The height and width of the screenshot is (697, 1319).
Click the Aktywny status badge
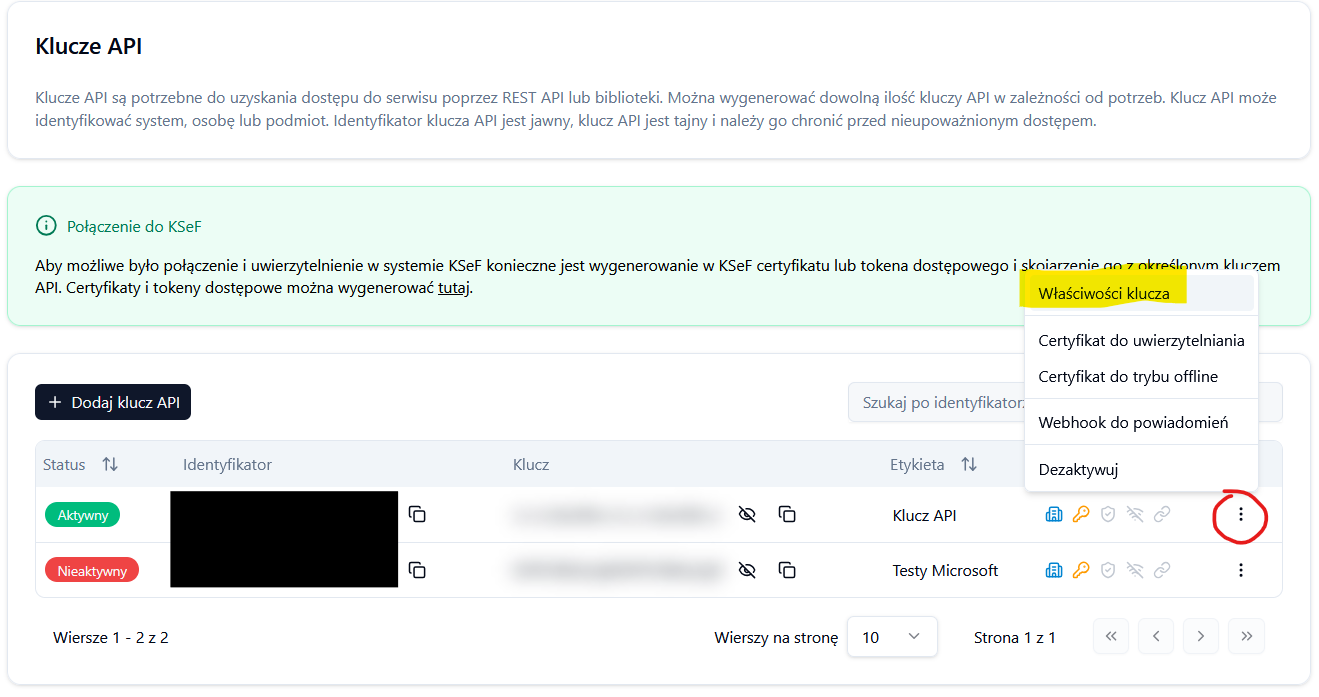[82, 515]
